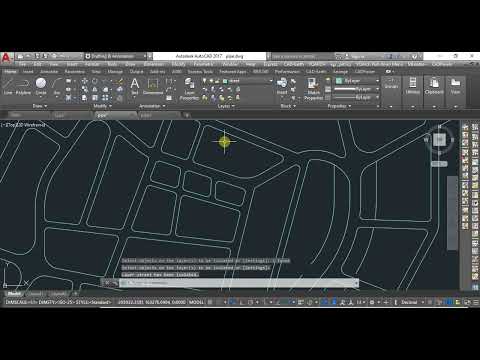Open the Edit menu
Screen dimensions: 480x360
37,64
